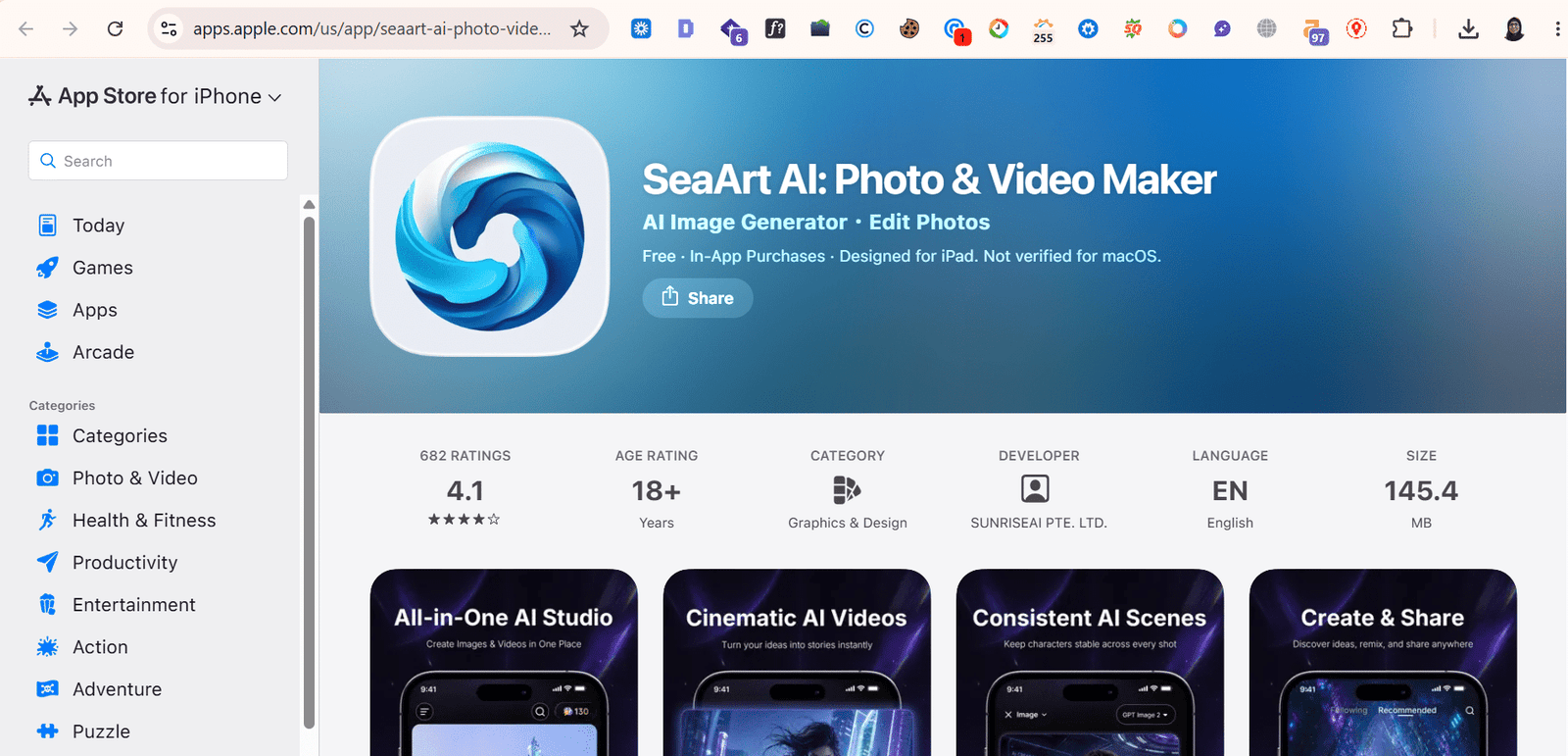Reload the current page
Viewport: 1568px width, 756px height.
(115, 28)
